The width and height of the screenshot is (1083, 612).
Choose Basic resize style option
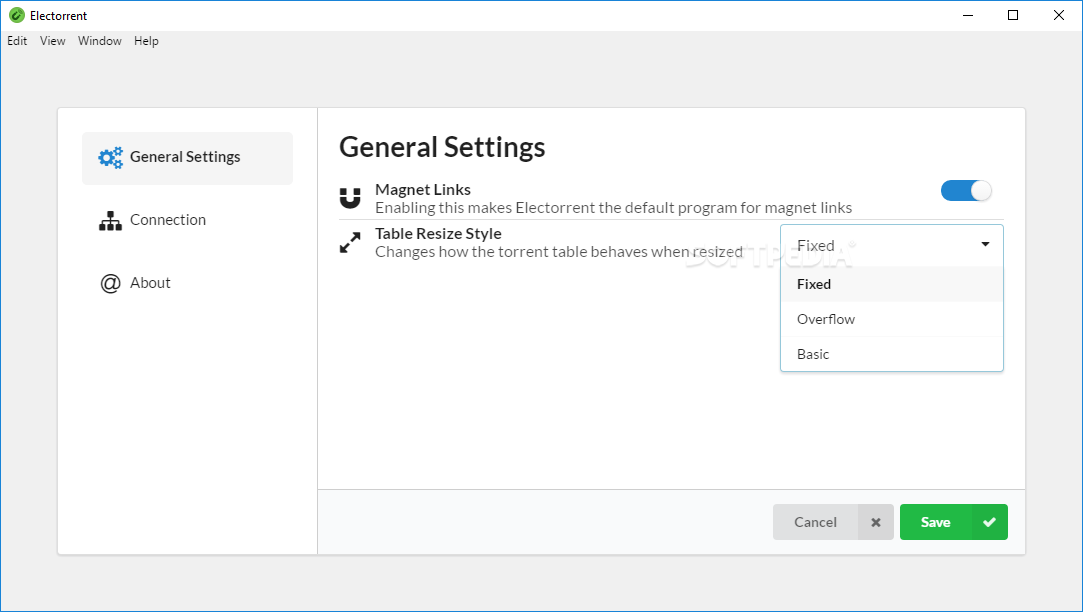[x=892, y=354]
